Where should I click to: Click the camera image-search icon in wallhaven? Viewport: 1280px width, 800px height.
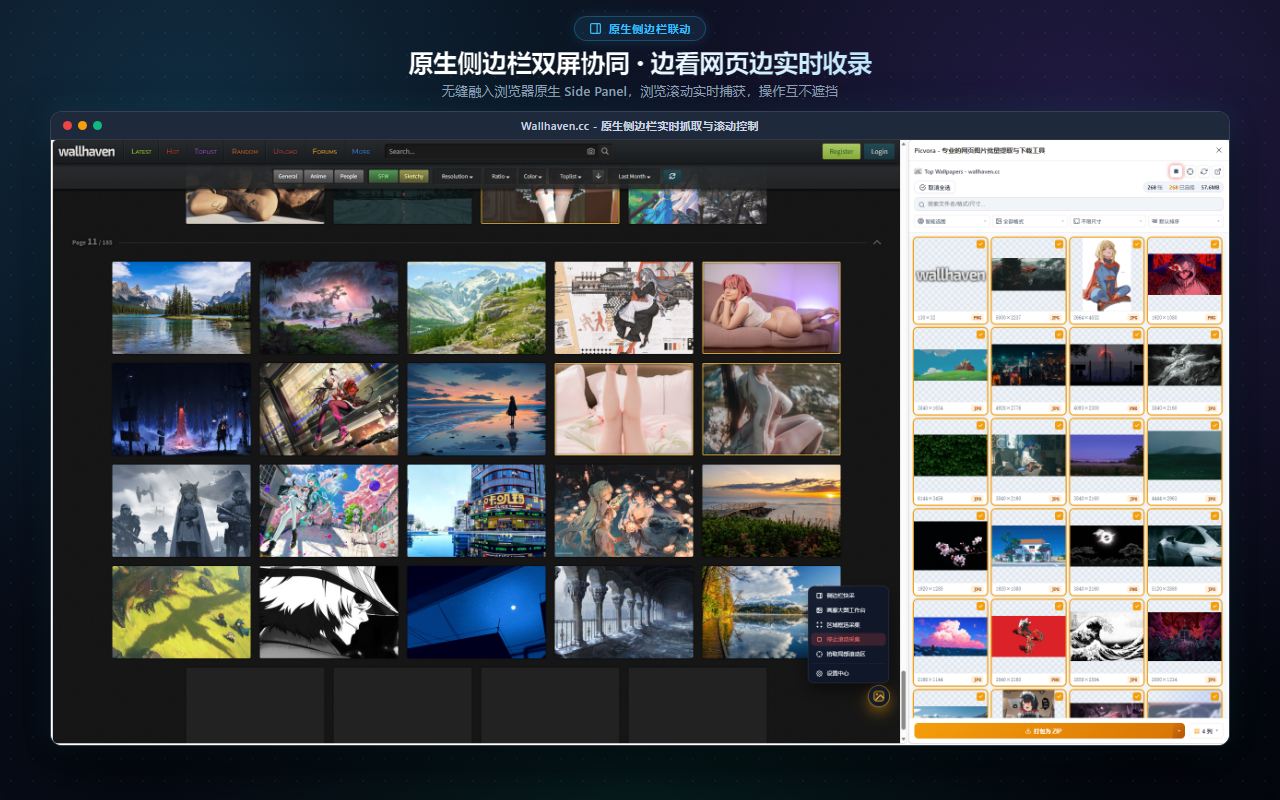[591, 151]
